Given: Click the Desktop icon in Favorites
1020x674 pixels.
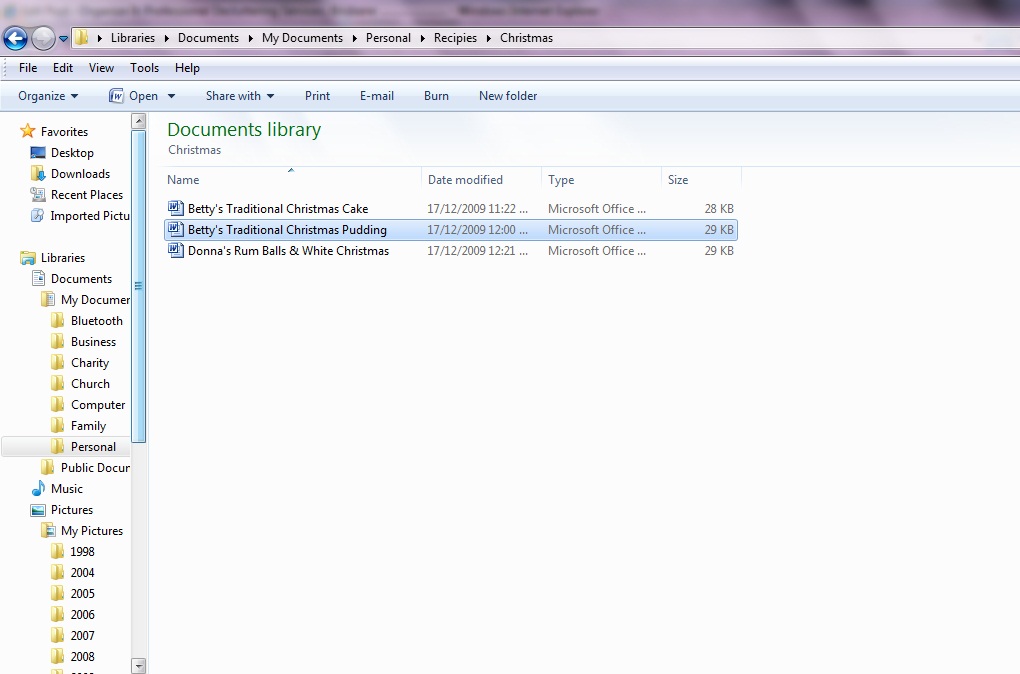Looking at the screenshot, I should pos(38,153).
